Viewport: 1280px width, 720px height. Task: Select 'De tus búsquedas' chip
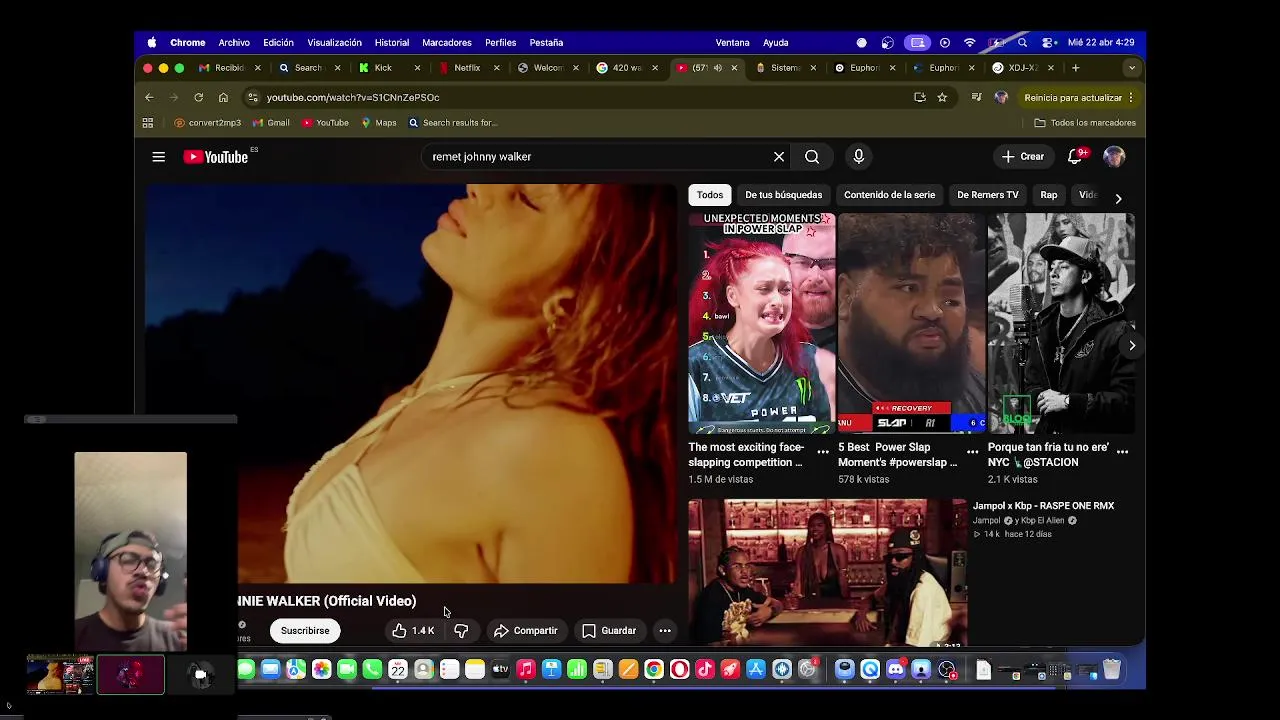(783, 195)
